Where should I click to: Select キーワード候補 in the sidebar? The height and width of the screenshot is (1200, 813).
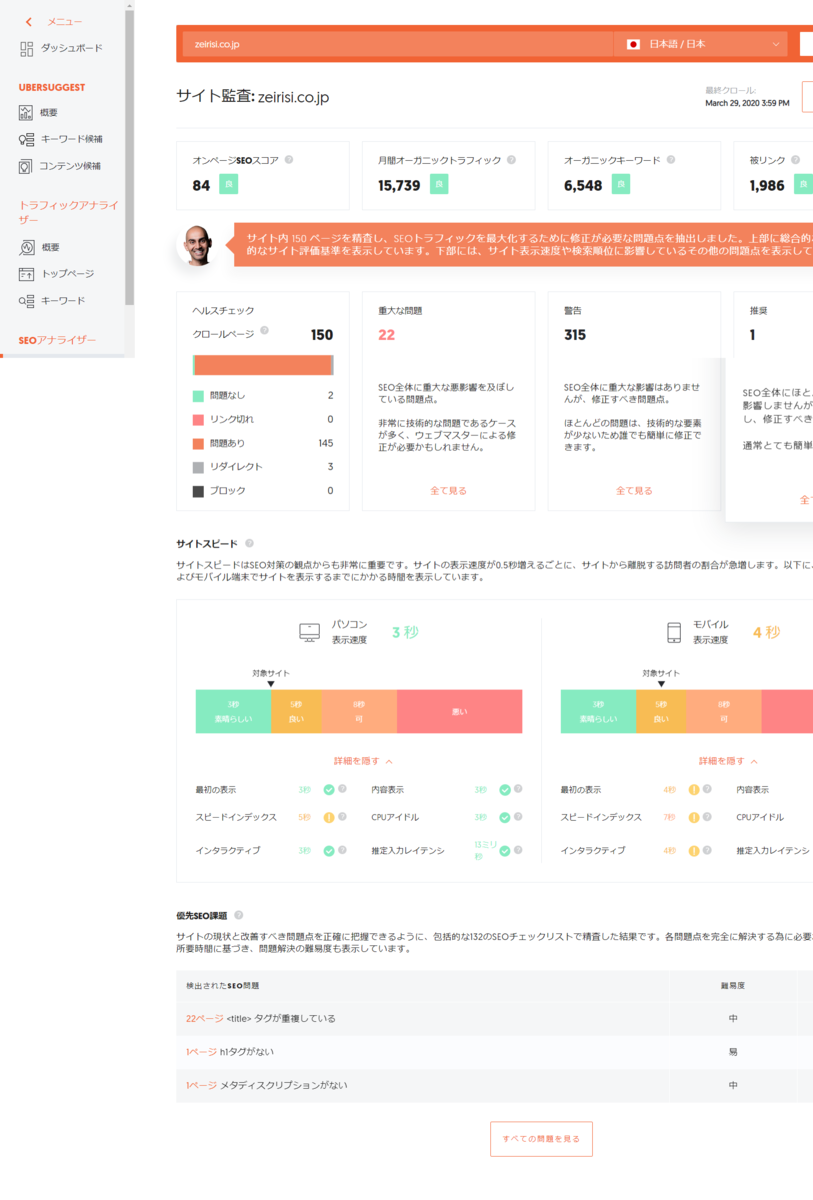[x=71, y=139]
